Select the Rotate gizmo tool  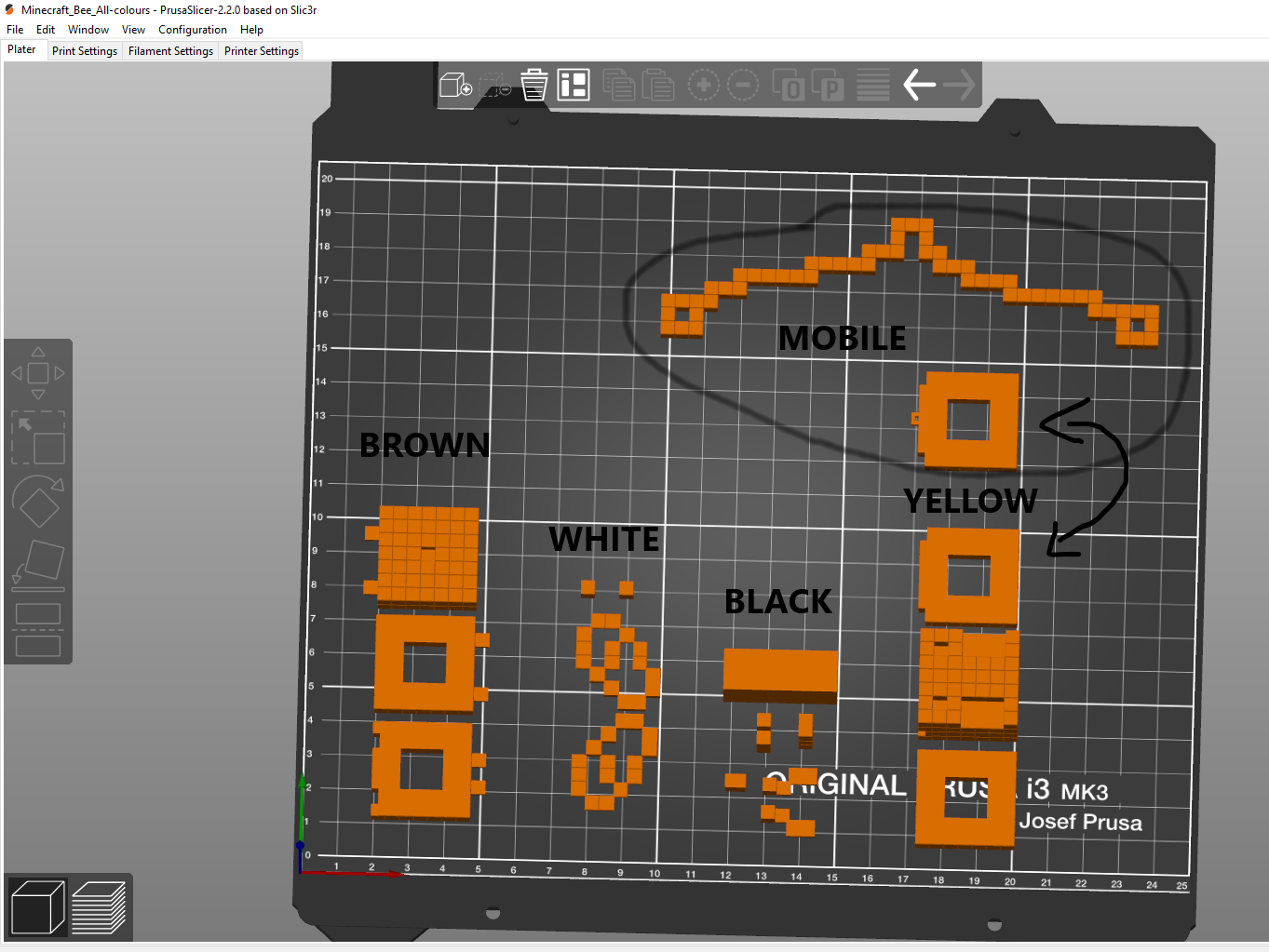click(38, 502)
